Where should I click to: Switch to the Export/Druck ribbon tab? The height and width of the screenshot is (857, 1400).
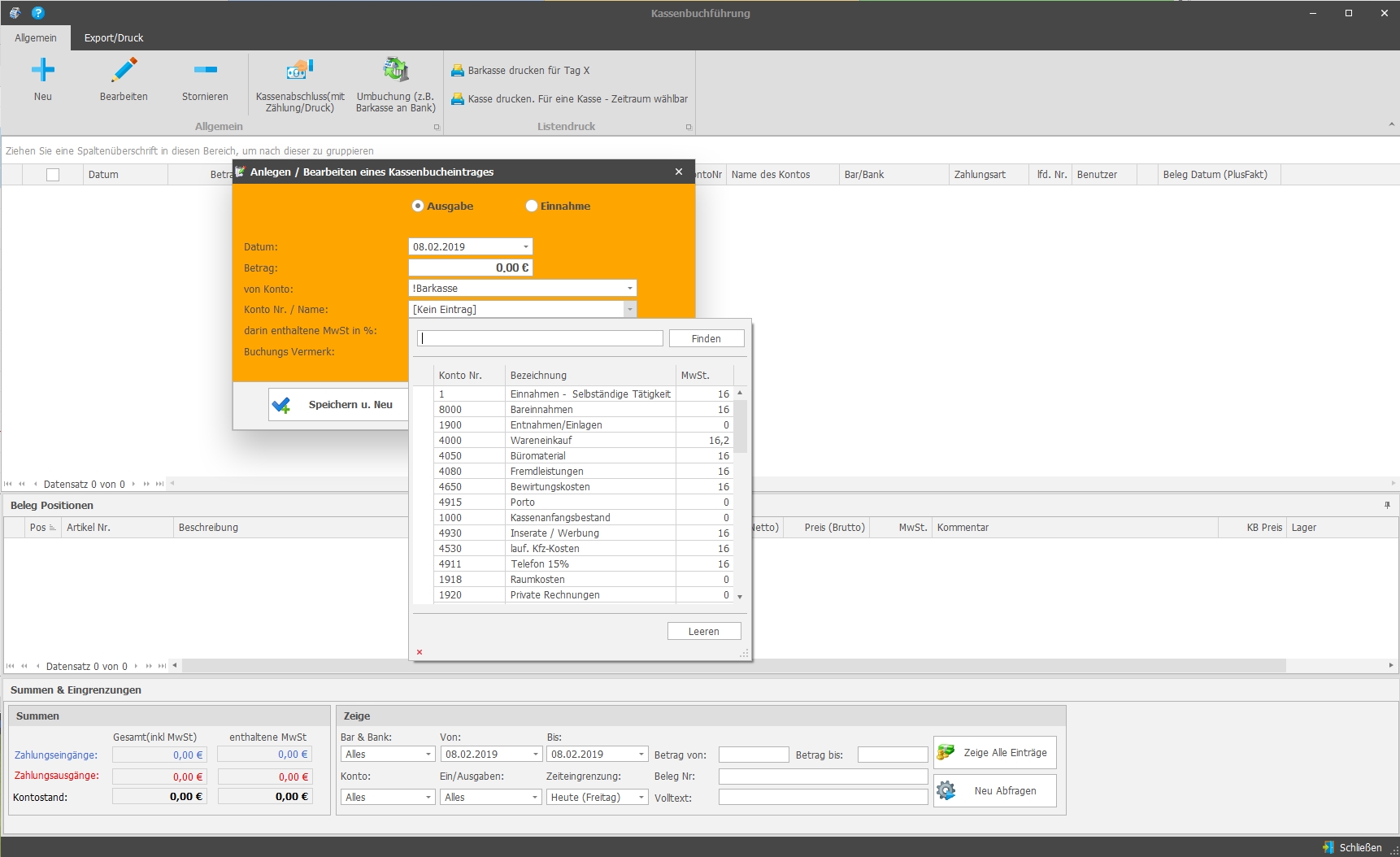(x=114, y=38)
